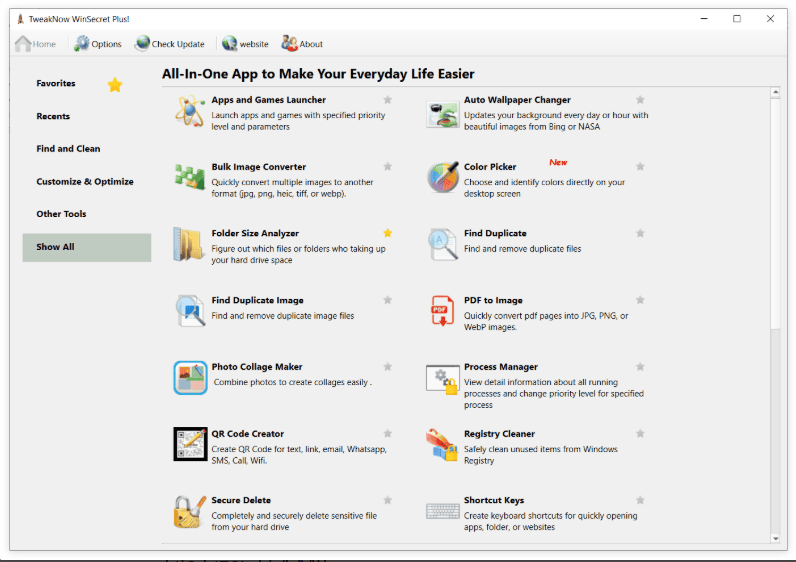Toggle favorite star for Registry Cleaner
This screenshot has height=562, width=796.
coord(640,434)
